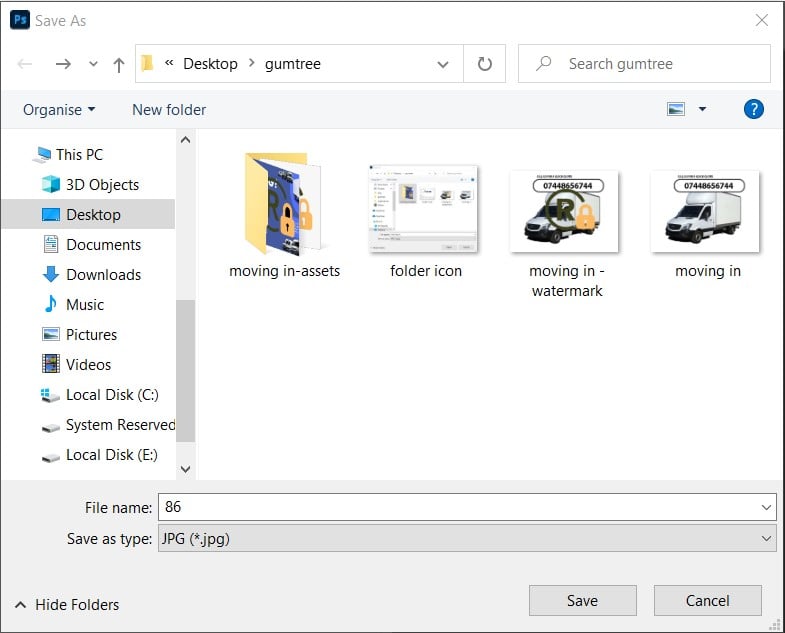Open the File name history dropdown

[766, 507]
